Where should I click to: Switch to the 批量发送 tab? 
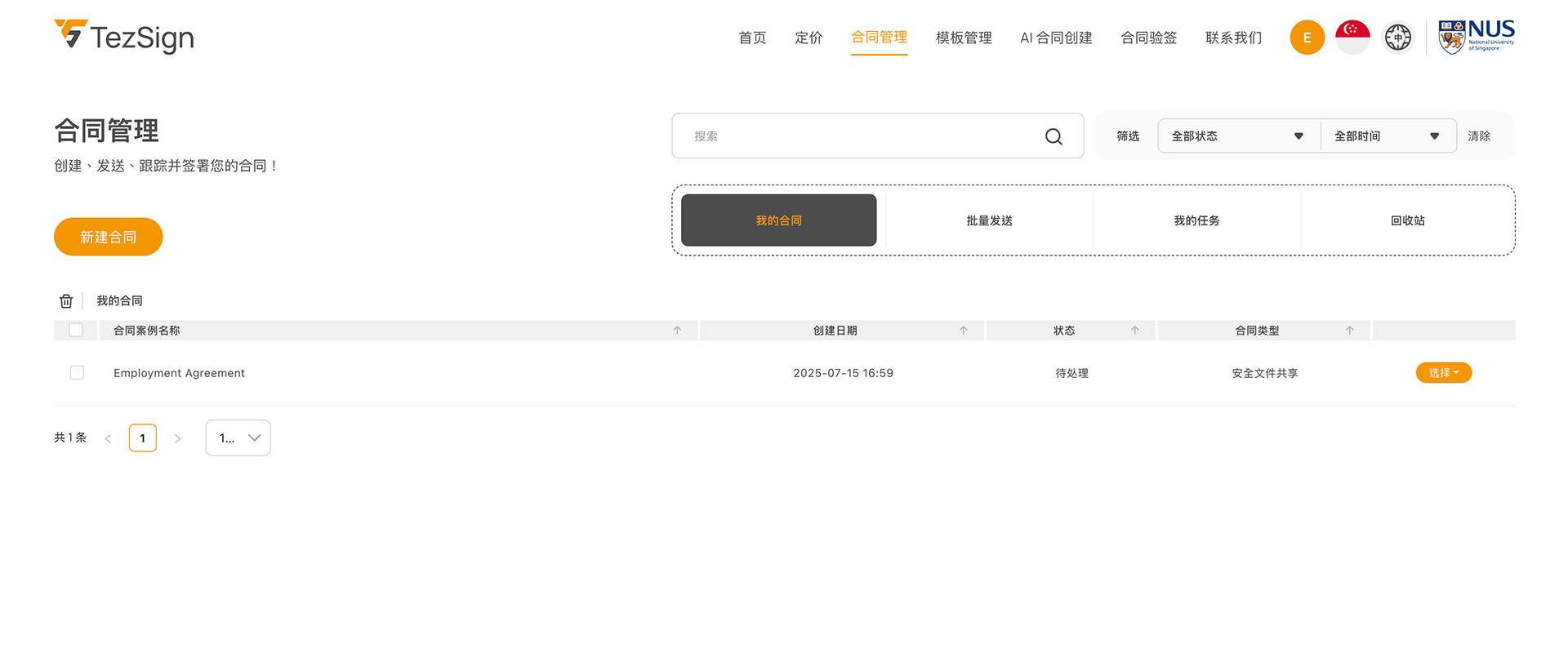[989, 220]
